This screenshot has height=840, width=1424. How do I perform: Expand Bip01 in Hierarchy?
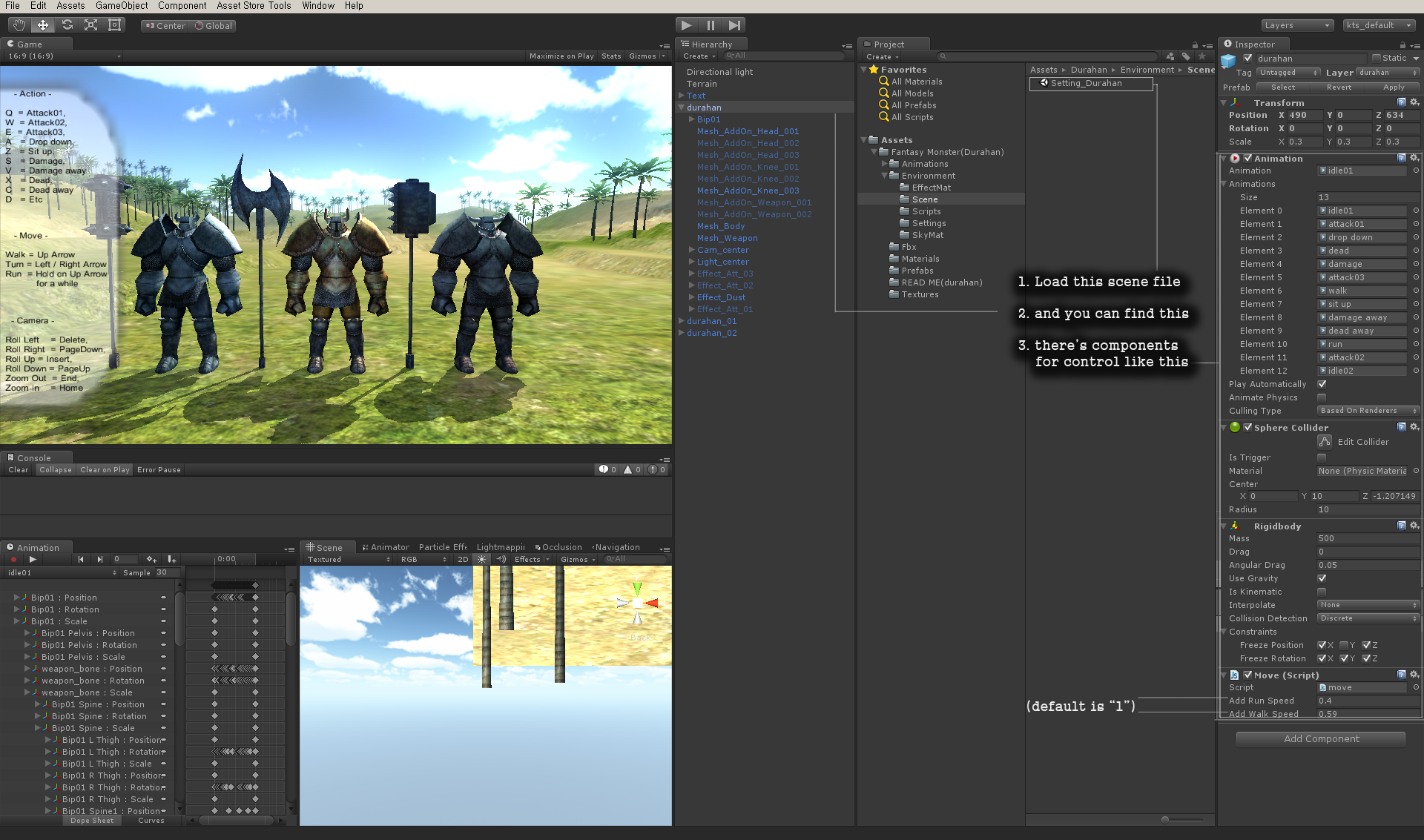(x=691, y=119)
